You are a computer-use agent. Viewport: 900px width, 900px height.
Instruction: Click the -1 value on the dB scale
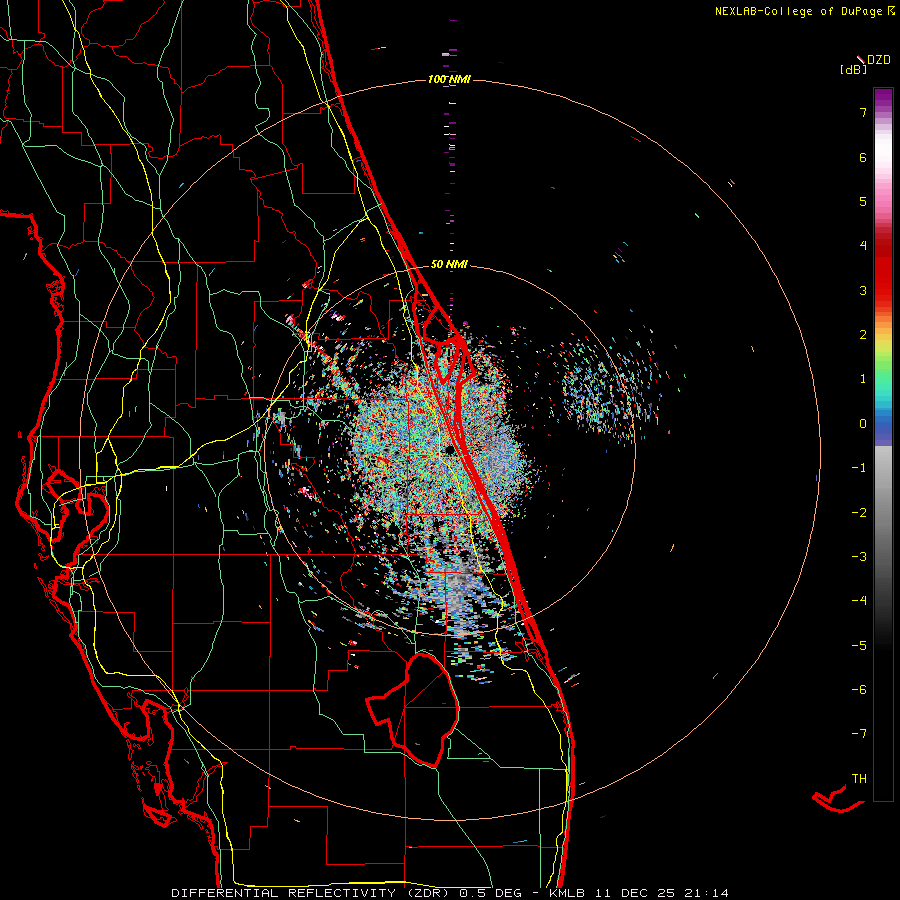click(x=859, y=468)
